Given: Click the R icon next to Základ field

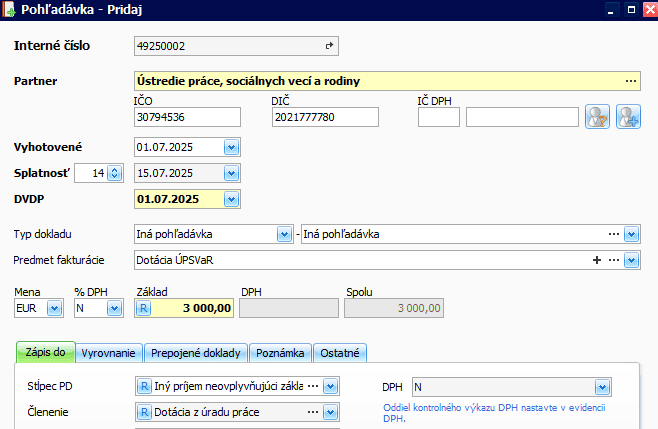Looking at the screenshot, I should coord(143,309).
